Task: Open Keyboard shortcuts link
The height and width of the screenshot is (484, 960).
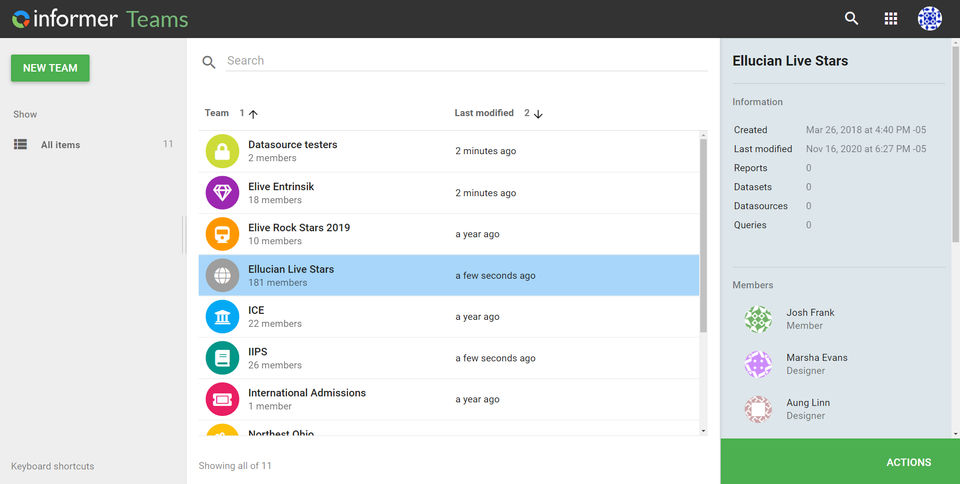Action: pos(52,466)
